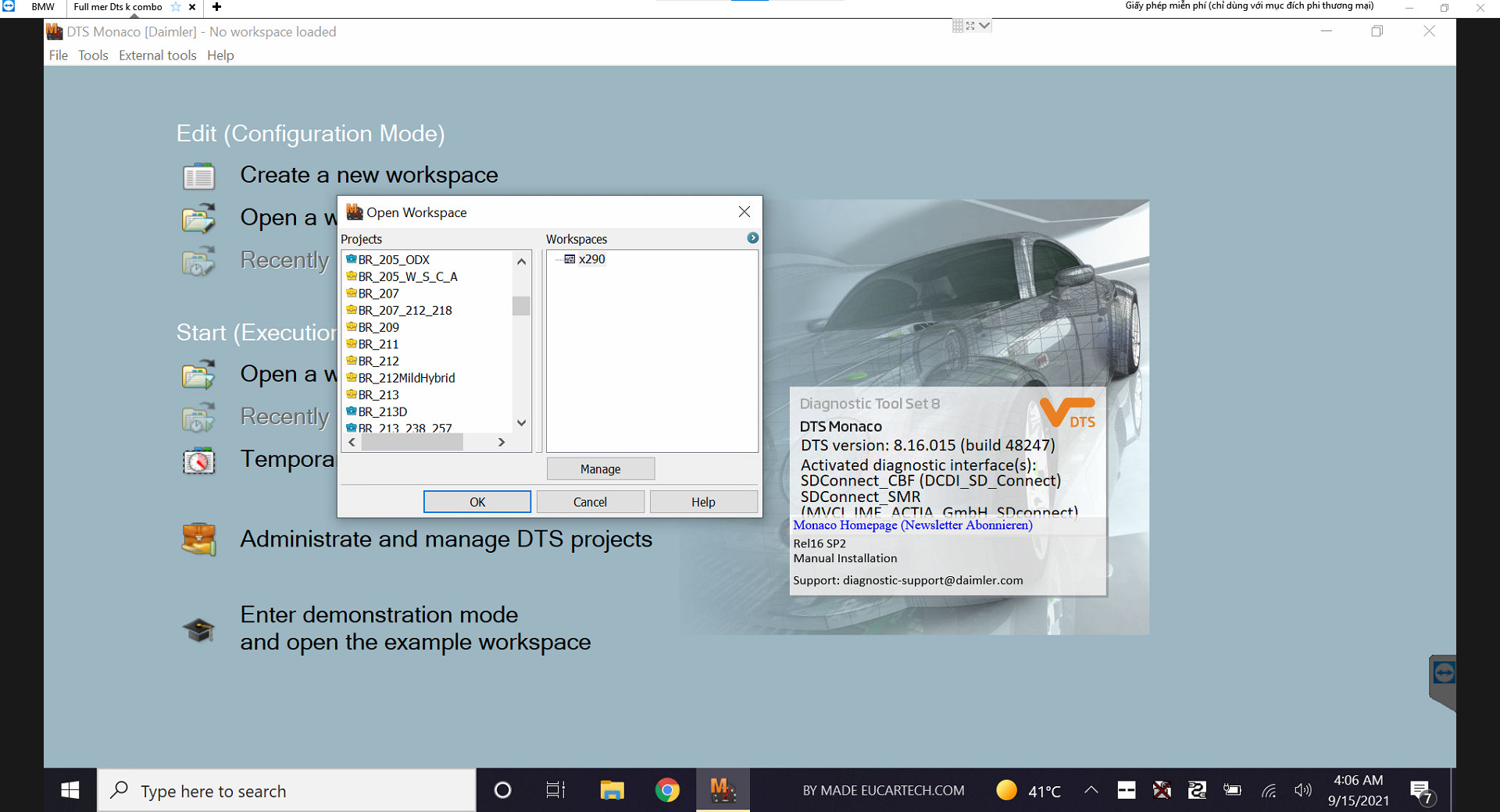Click the x290 workspace icon
1500x812 pixels.
pos(570,259)
